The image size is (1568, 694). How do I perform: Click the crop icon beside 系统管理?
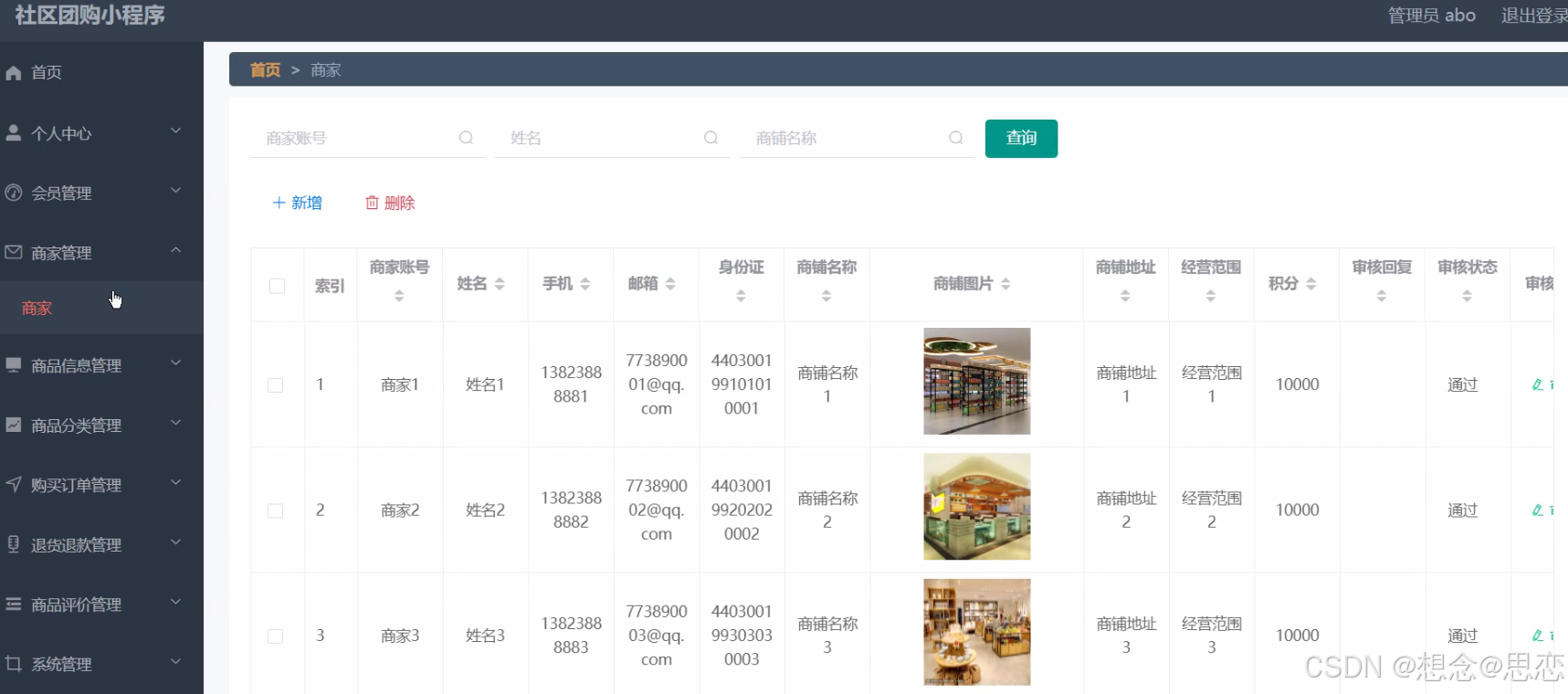point(14,664)
